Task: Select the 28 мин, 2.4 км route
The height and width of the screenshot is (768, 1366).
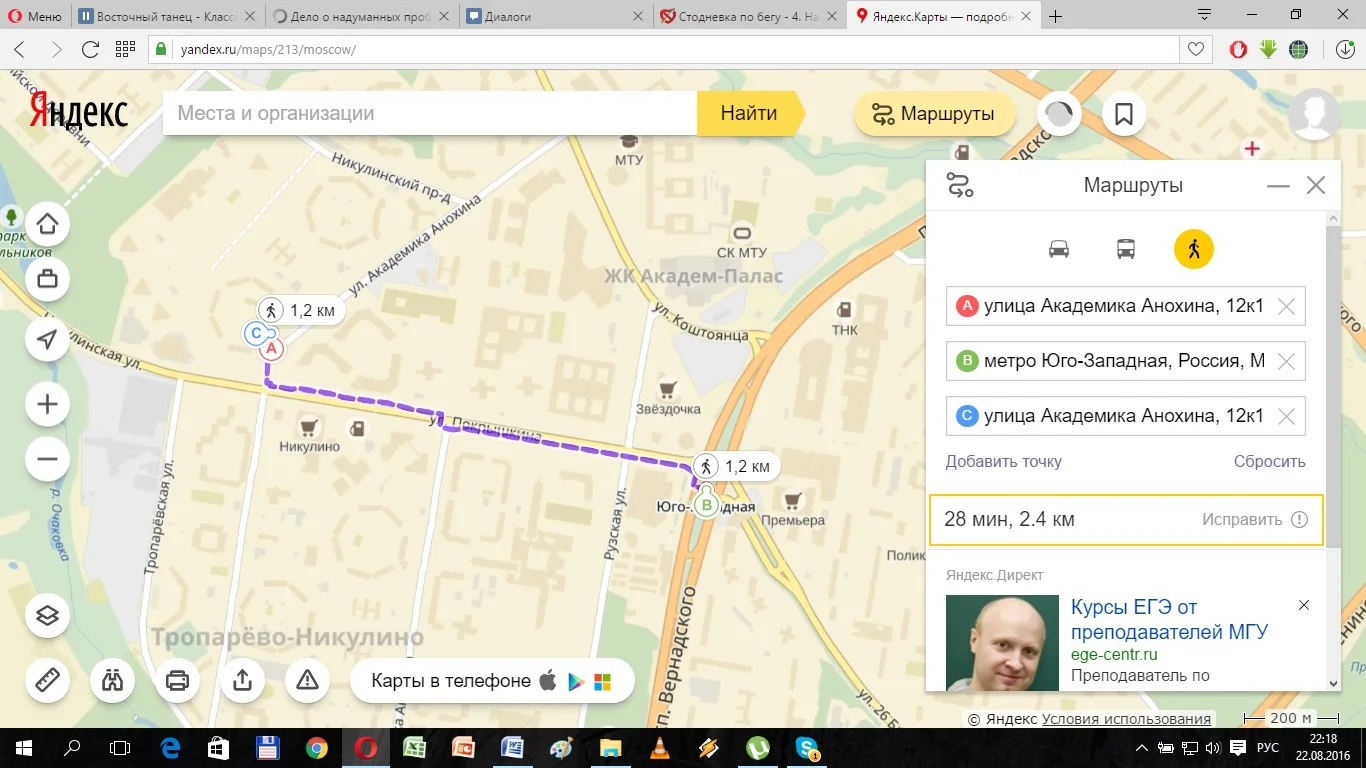Action: click(1126, 520)
